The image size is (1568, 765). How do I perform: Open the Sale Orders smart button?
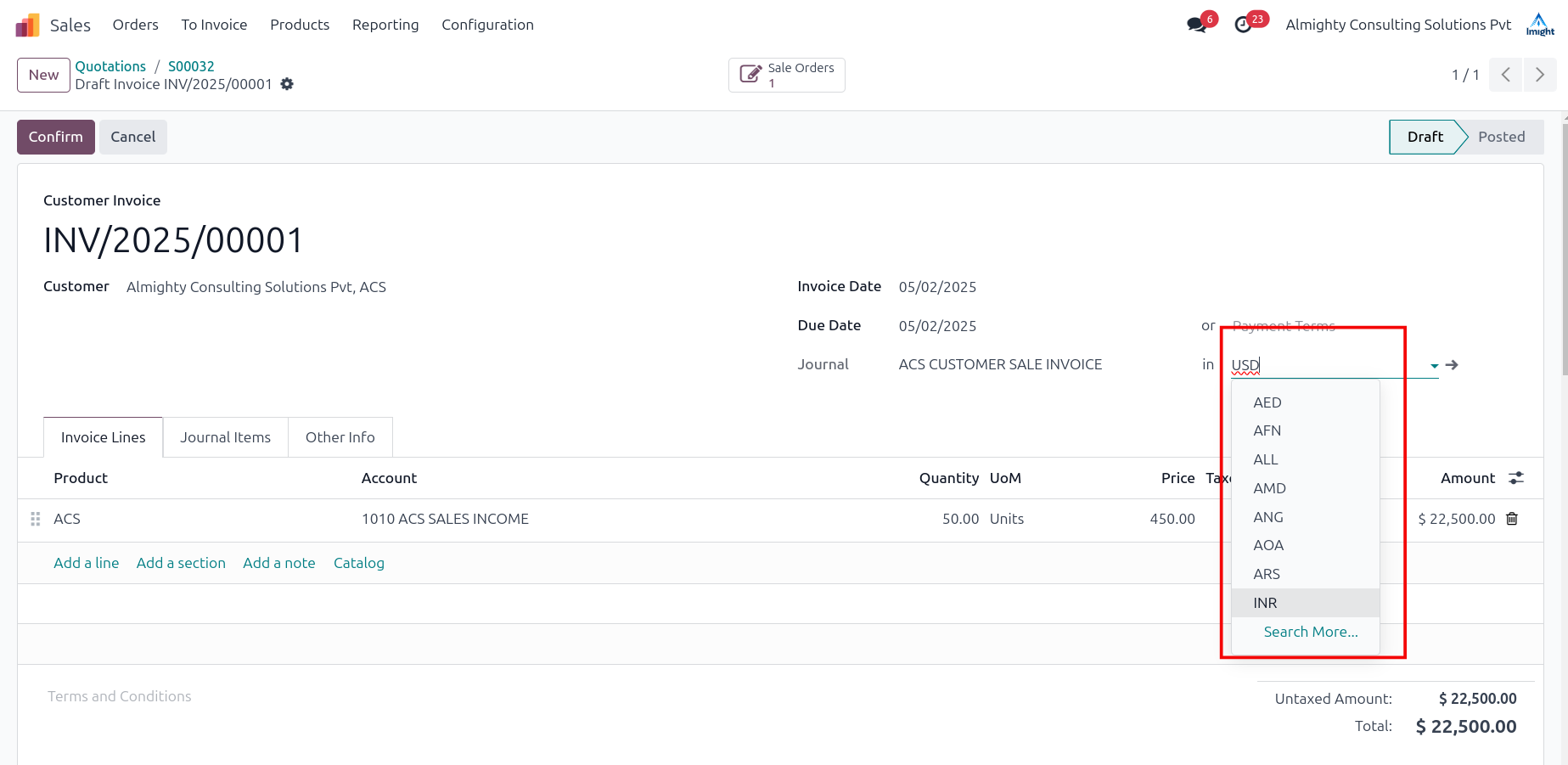click(x=786, y=75)
